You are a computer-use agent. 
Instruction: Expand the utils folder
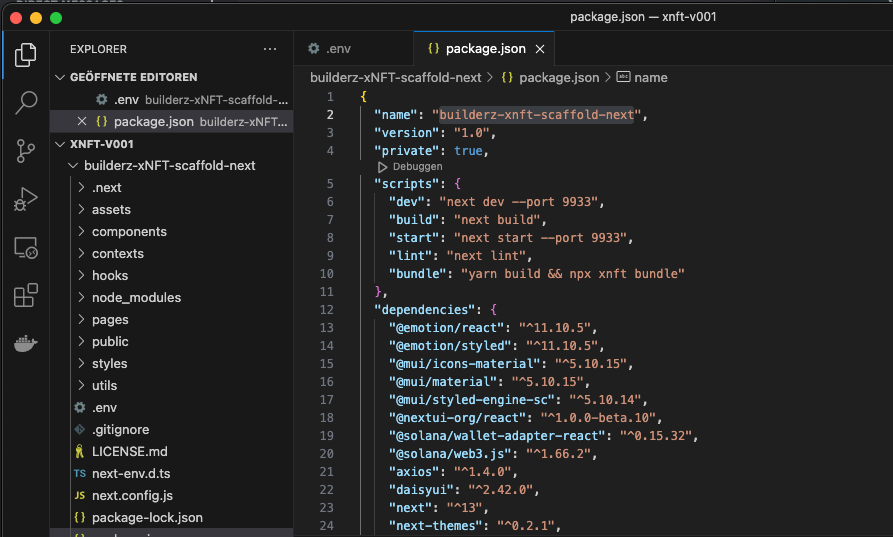click(81, 386)
